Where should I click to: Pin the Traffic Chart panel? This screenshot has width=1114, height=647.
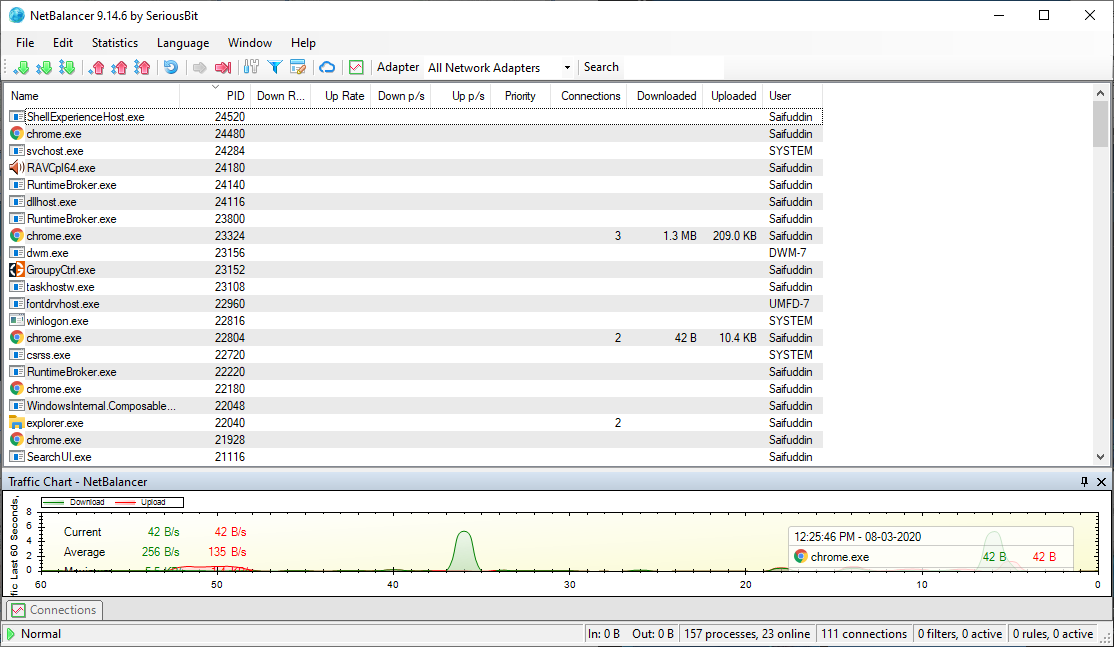tap(1084, 482)
